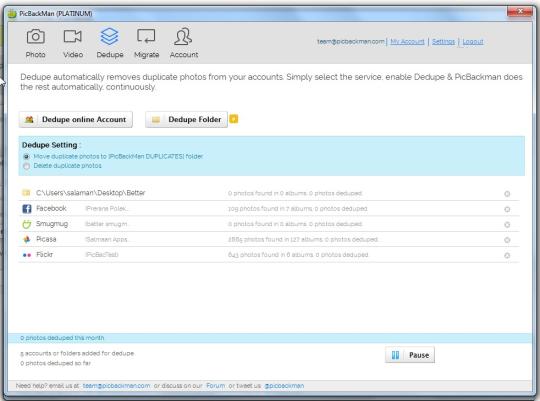The width and height of the screenshot is (540, 401).
Task: Pause the dedupe process
Action: click(410, 355)
